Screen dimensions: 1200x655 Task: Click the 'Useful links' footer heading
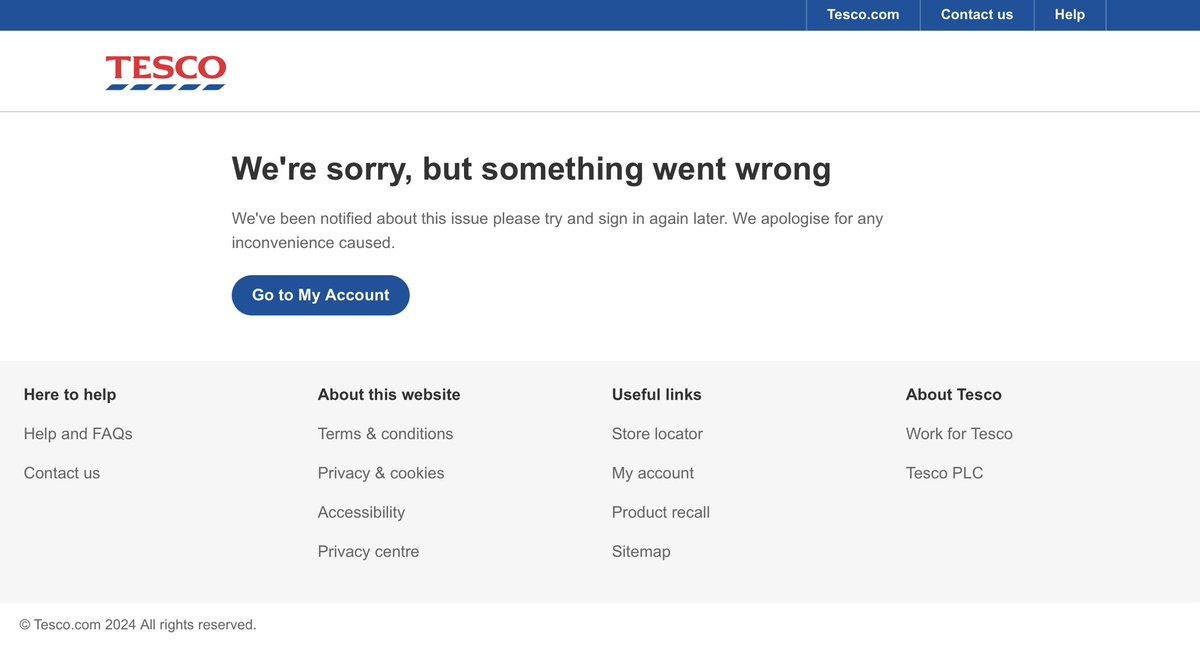[x=657, y=395]
